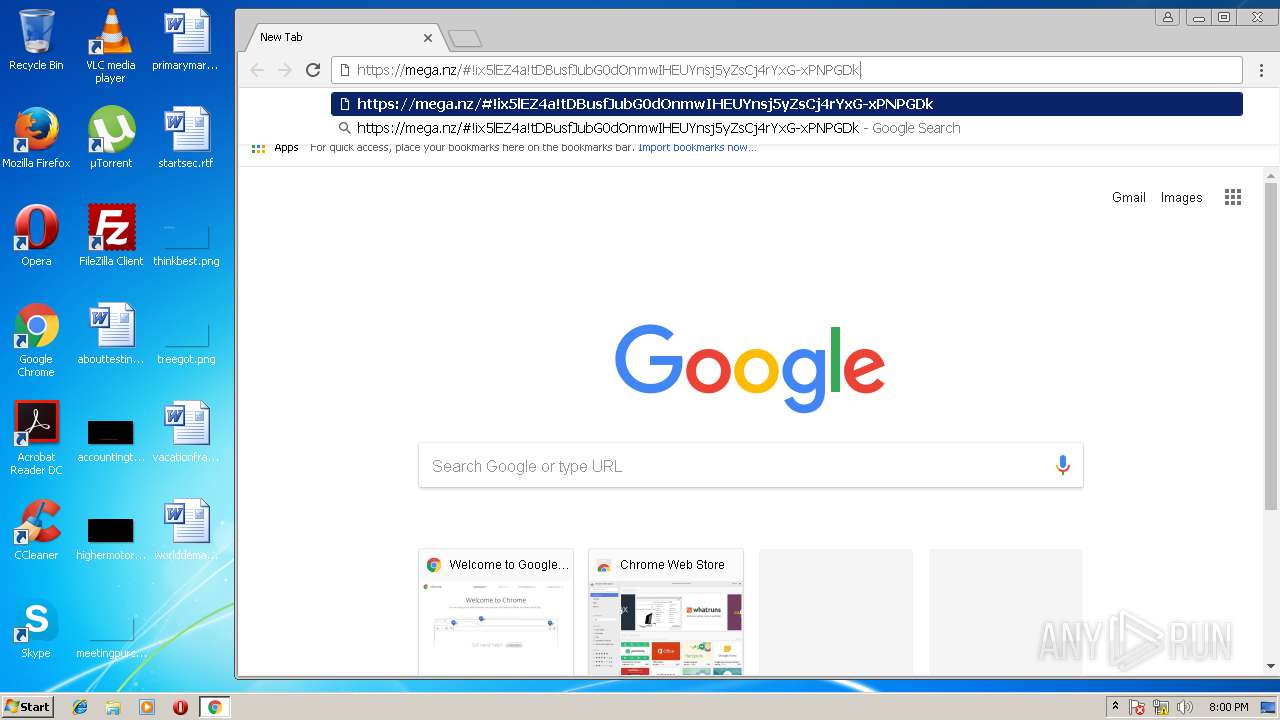
Task: Open the Welcome to Google Chrome thumbnail
Action: tap(496, 612)
